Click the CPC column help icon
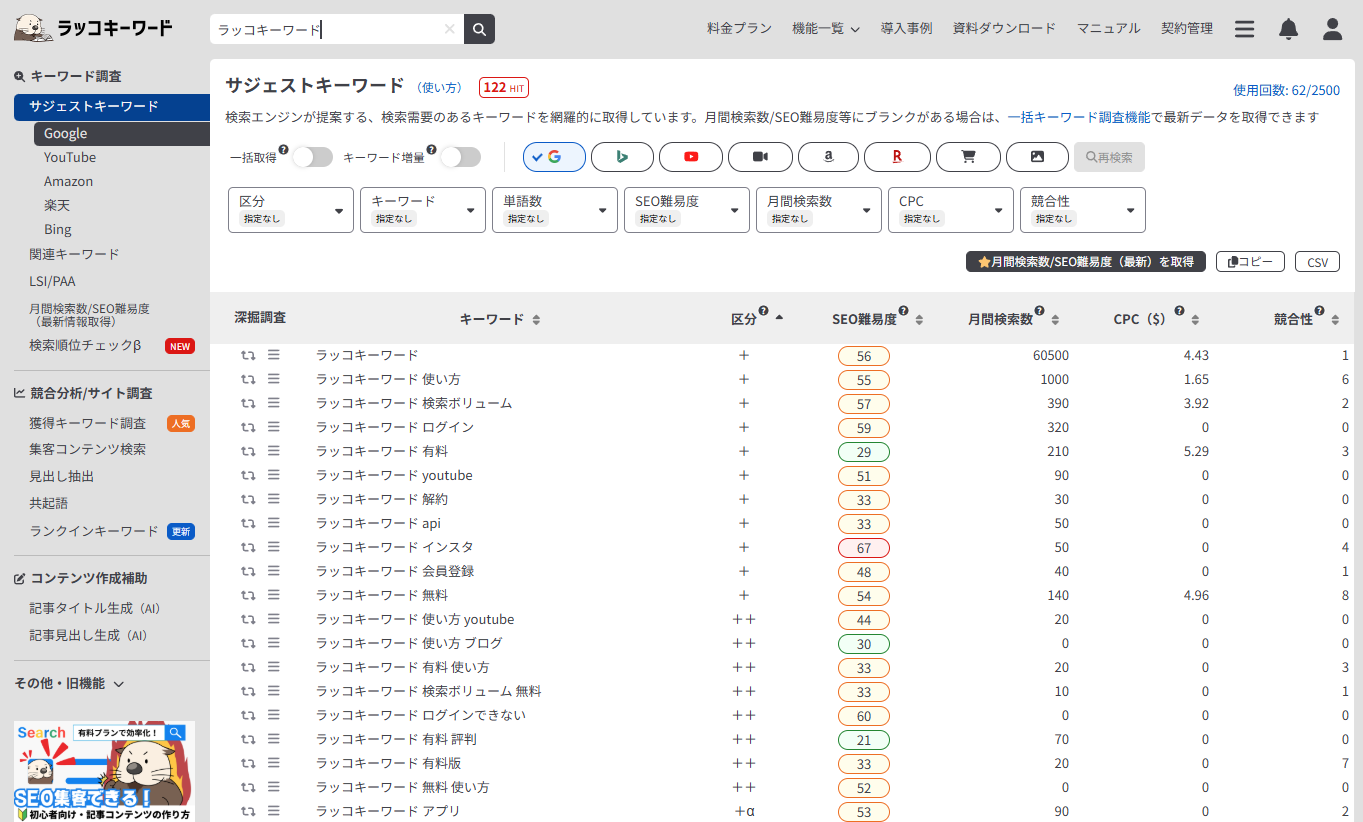The width and height of the screenshot is (1363, 822). [1179, 311]
